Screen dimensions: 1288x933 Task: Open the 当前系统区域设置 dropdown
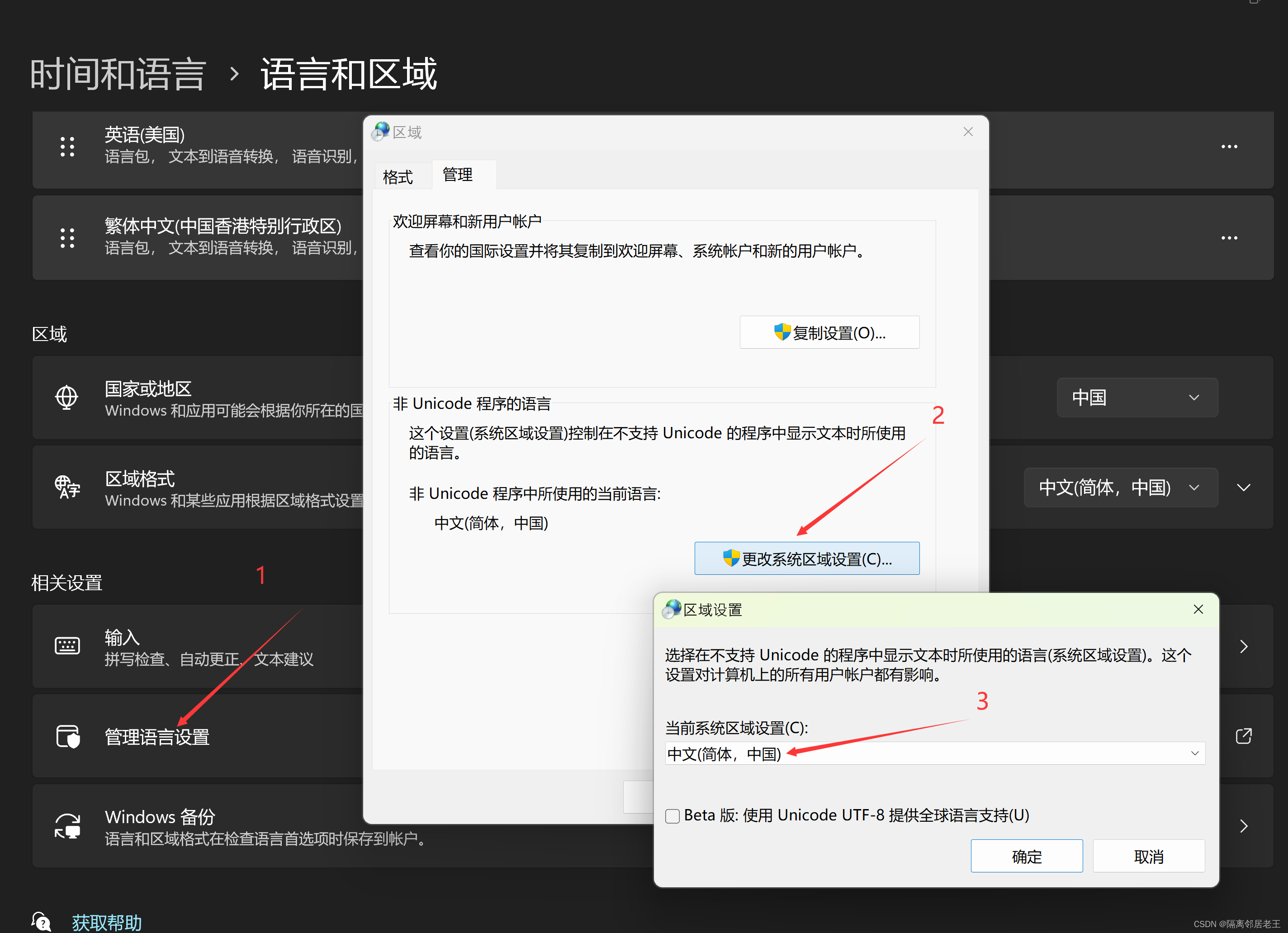coord(935,753)
